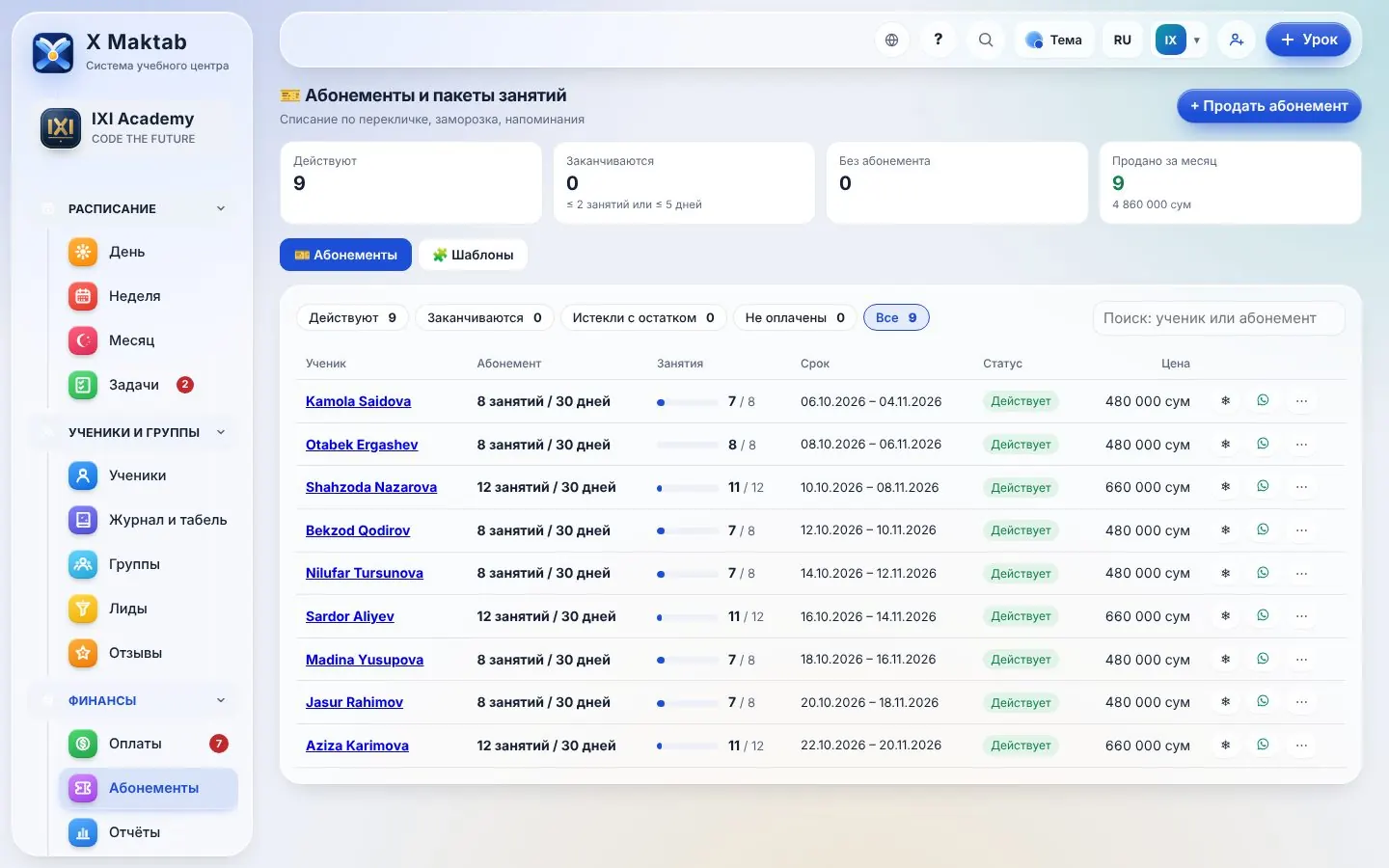Open the Ученики person icon in sidebar
Screen dimensions: 1389x868
pyautogui.click(x=83, y=475)
